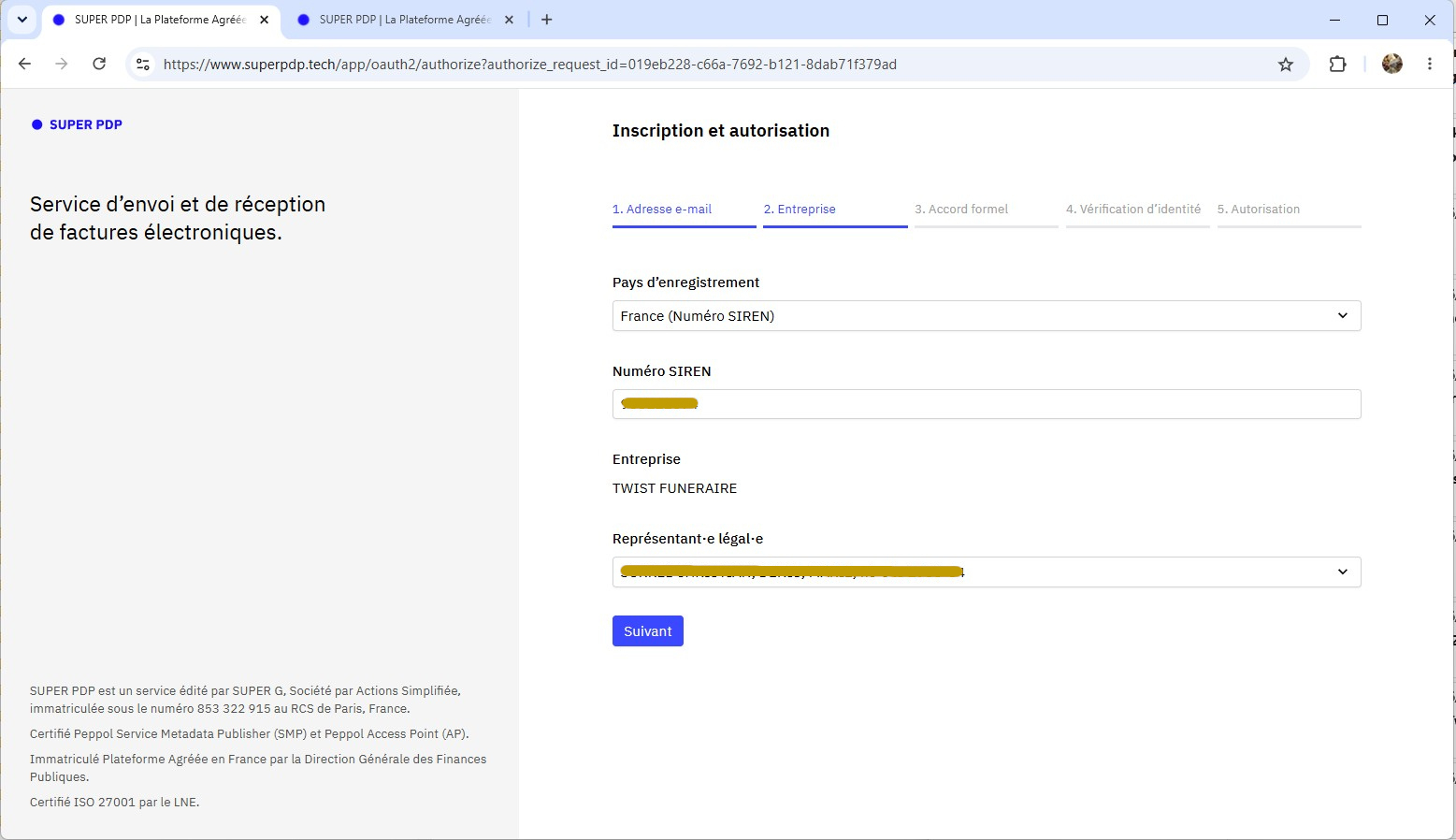Open the browser extensions menu

1338,64
